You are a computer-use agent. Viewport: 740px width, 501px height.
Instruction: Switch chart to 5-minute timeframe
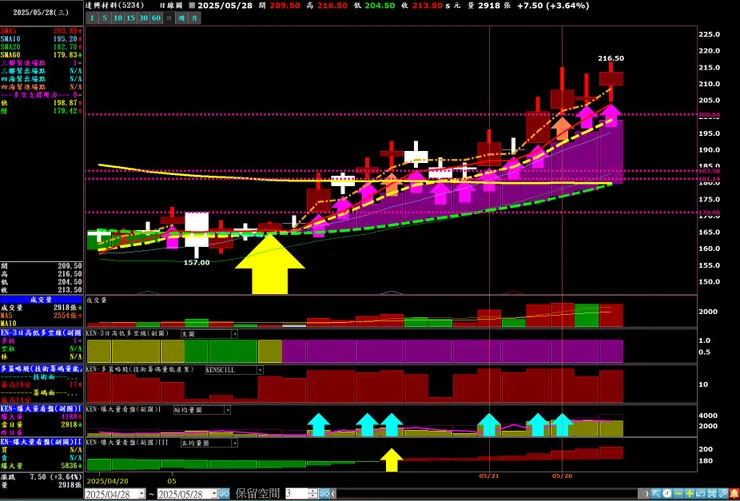(105, 18)
